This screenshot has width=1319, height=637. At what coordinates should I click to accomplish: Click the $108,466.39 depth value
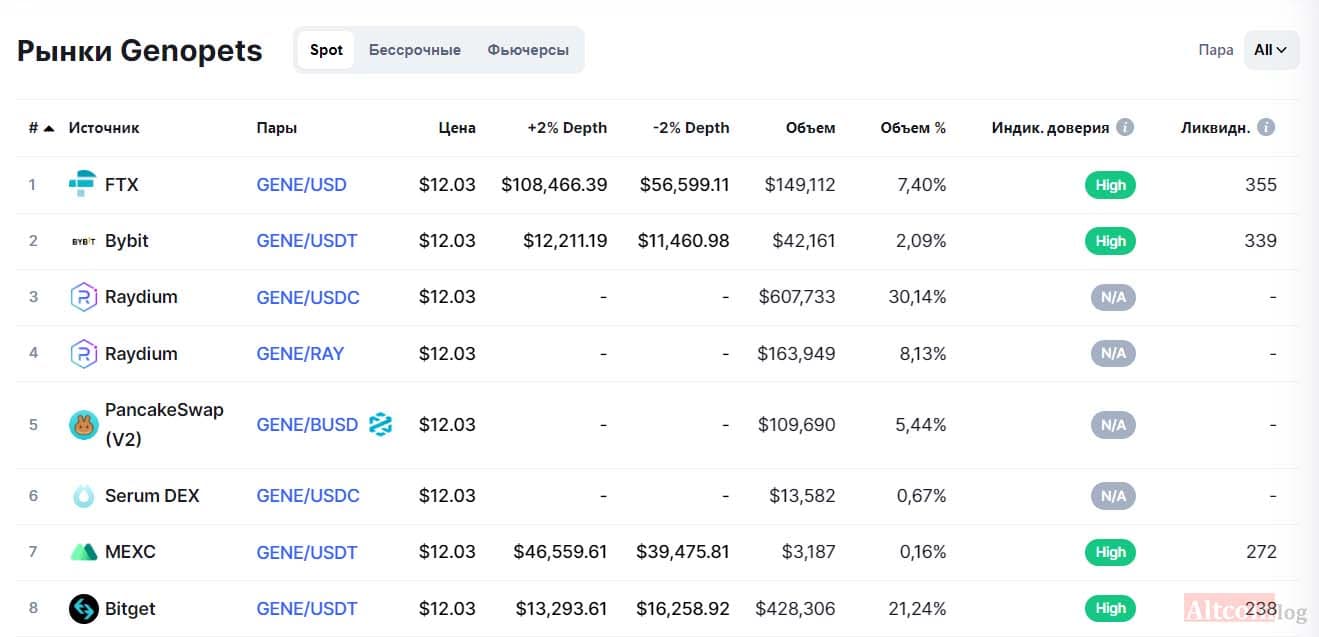(x=554, y=185)
